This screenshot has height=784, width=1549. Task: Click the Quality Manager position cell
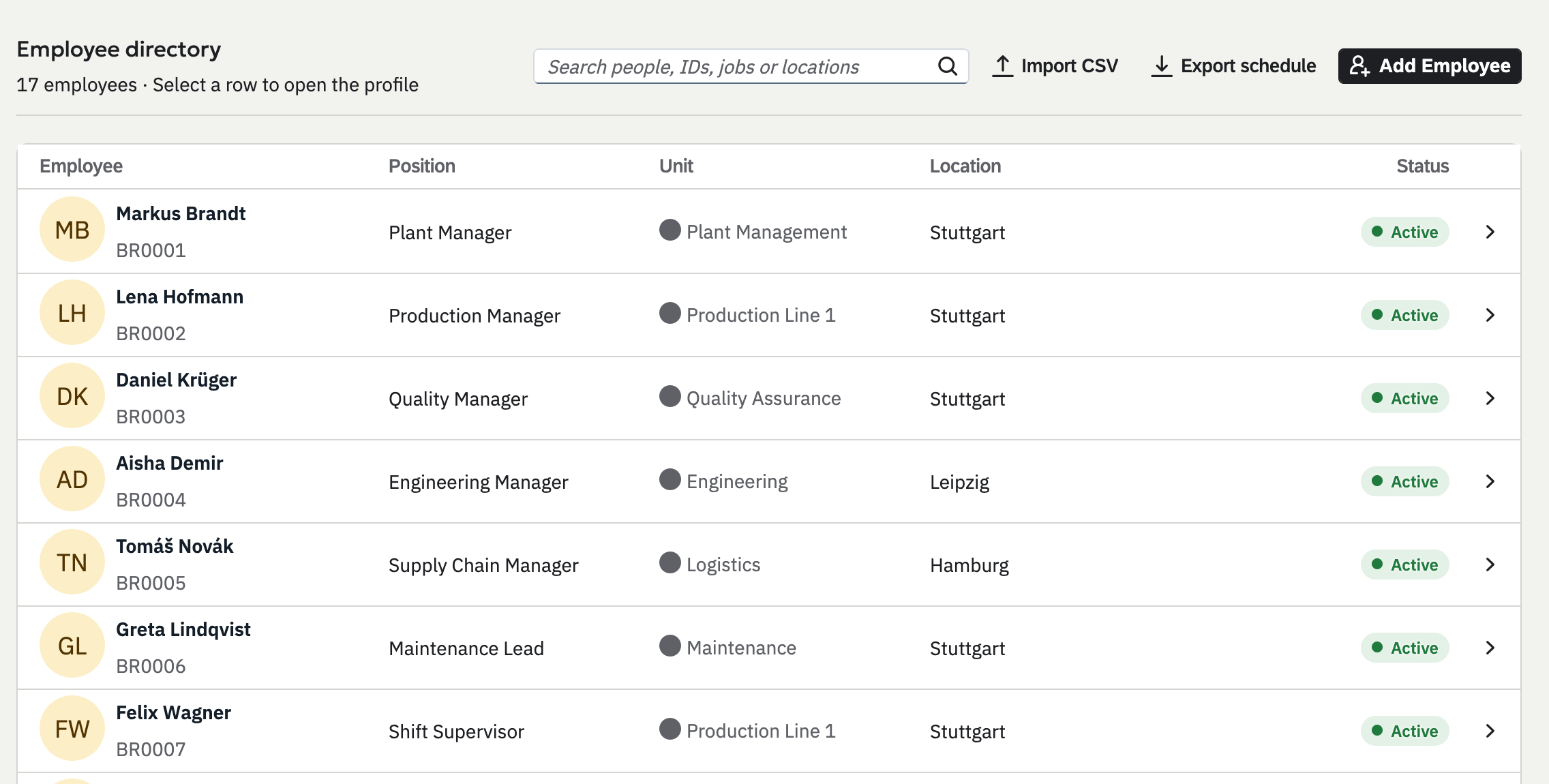(x=458, y=399)
